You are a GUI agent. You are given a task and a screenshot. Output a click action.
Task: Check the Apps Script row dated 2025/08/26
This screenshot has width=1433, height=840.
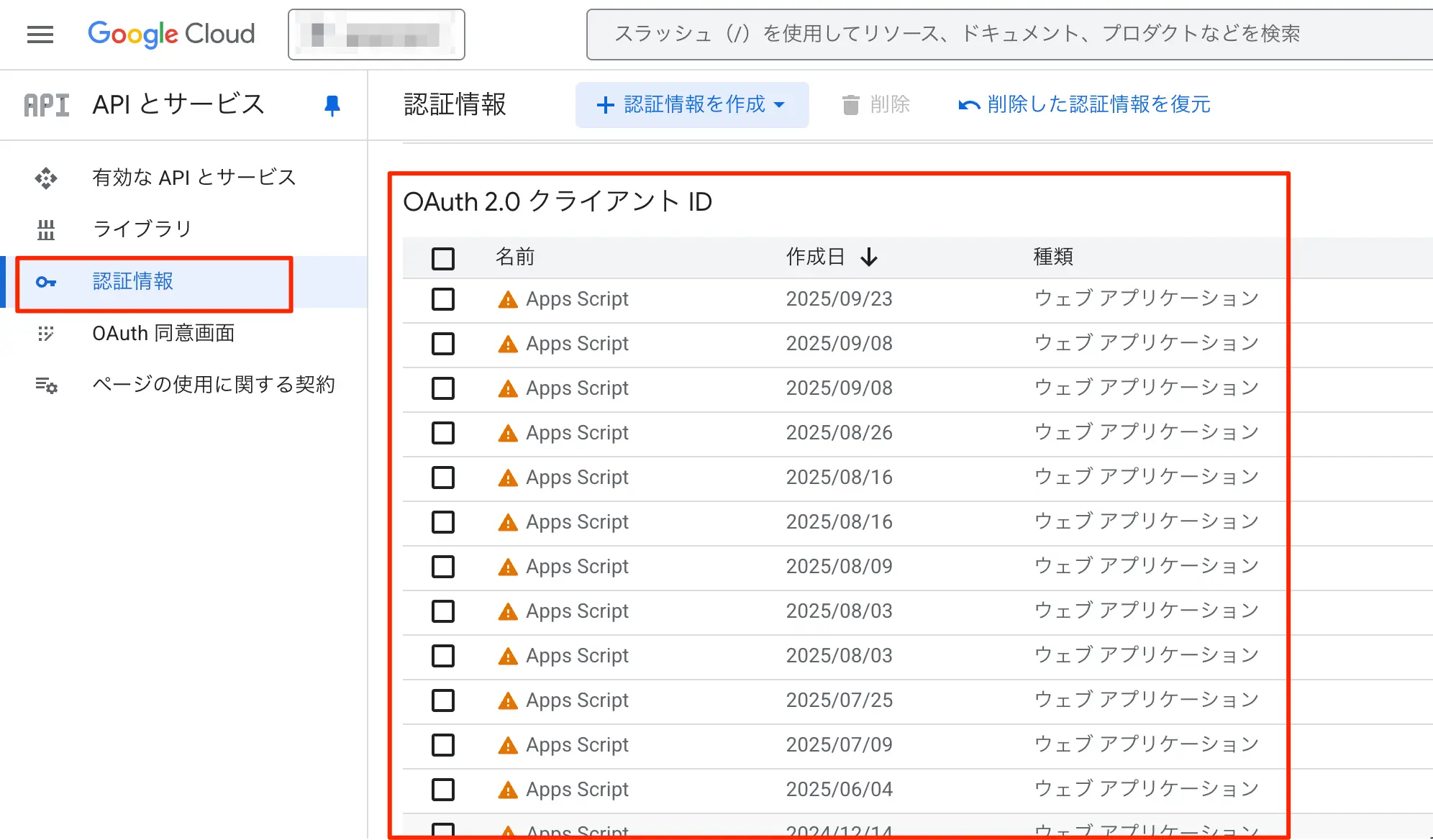tap(443, 433)
